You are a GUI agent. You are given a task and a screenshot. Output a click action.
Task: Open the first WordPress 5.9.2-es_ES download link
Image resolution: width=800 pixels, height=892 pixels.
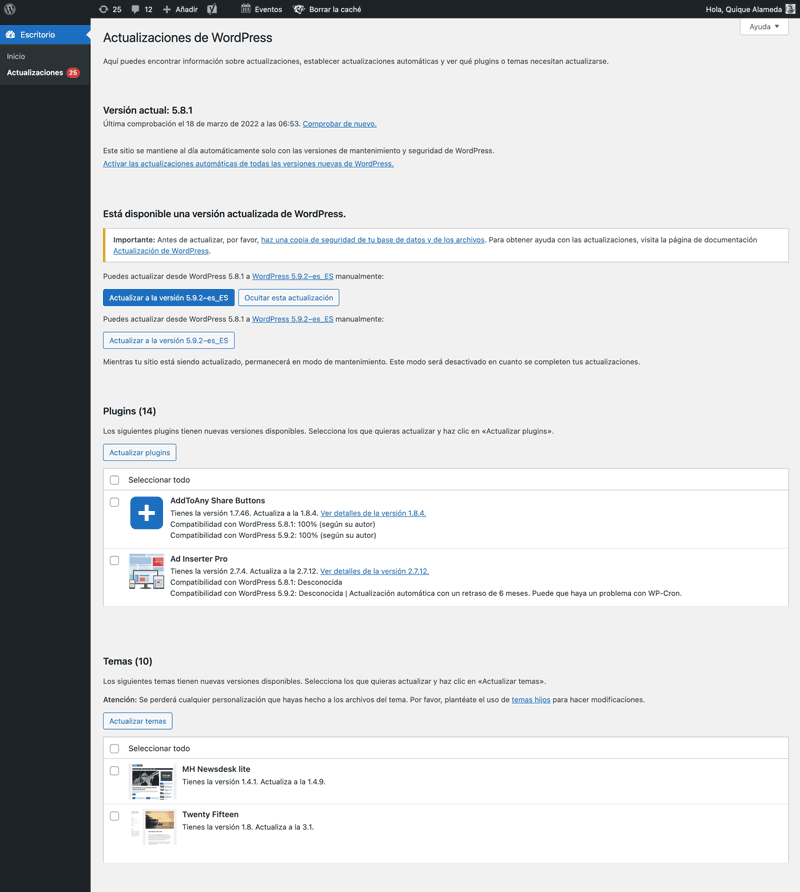[x=292, y=276]
